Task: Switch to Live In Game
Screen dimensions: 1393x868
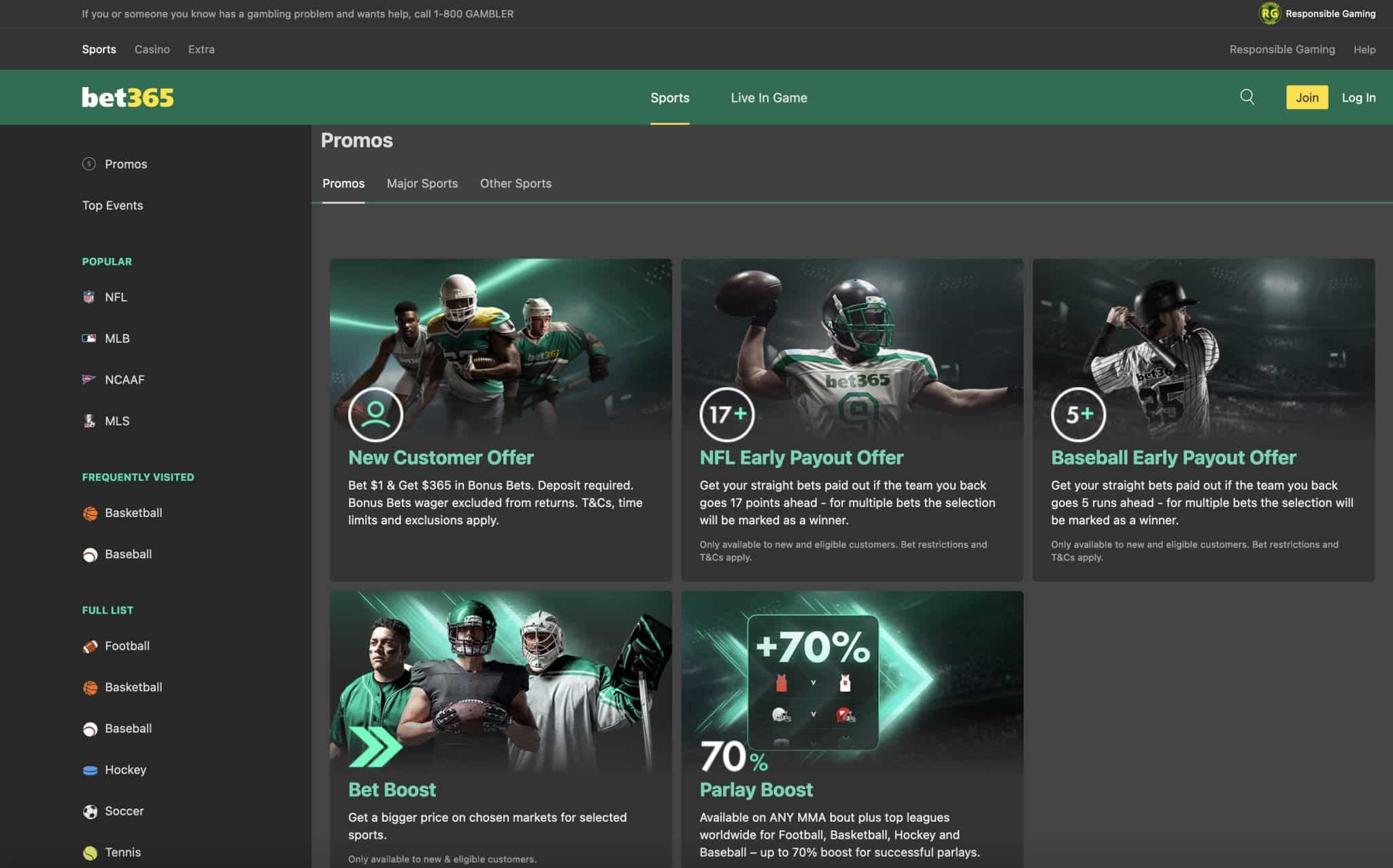Action: [x=769, y=97]
